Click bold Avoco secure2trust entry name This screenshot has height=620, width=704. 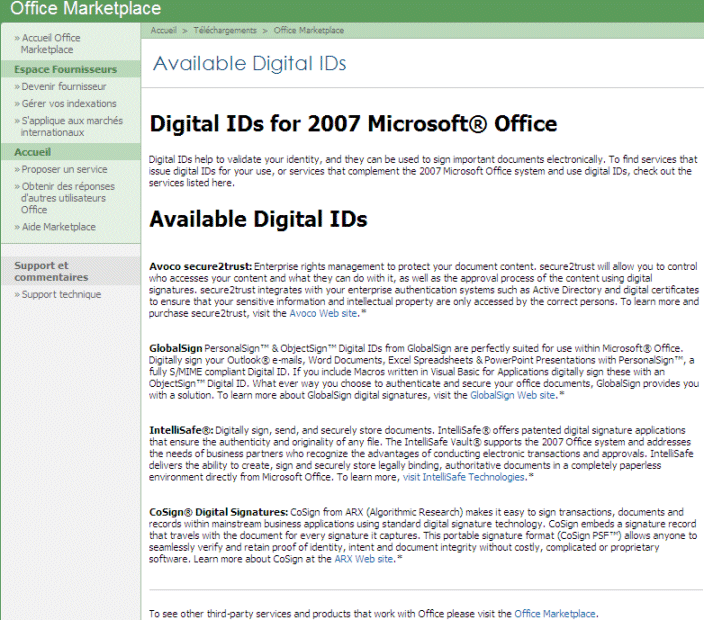201,266
